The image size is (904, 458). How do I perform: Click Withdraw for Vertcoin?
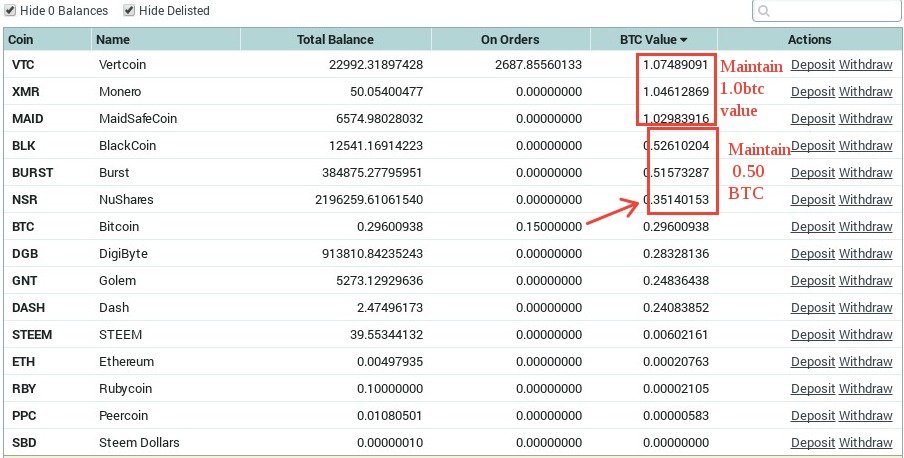tap(865, 65)
